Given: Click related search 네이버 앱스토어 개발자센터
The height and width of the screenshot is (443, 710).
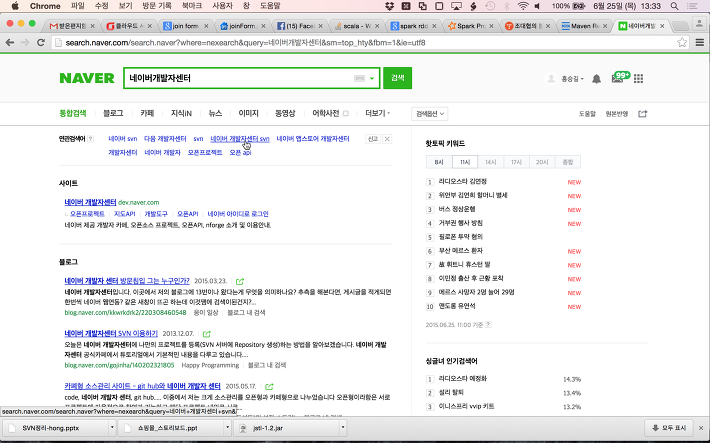Looking at the screenshot, I should pyautogui.click(x=313, y=139).
